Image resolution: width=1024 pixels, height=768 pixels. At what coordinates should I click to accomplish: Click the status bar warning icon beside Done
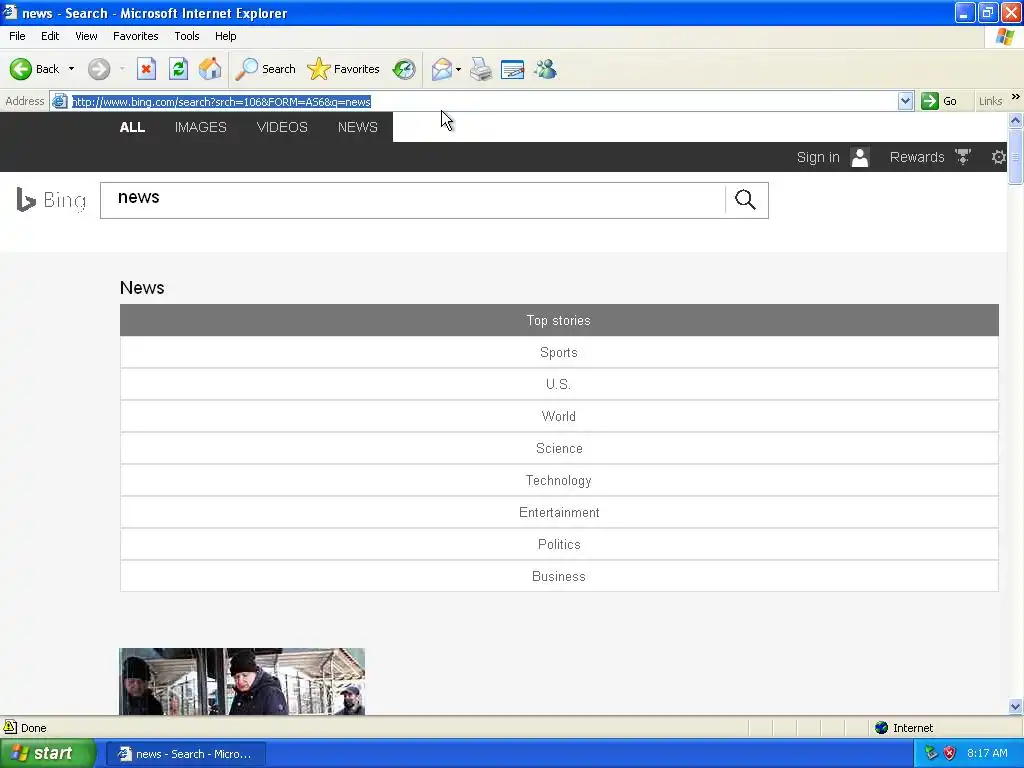[x=10, y=727]
